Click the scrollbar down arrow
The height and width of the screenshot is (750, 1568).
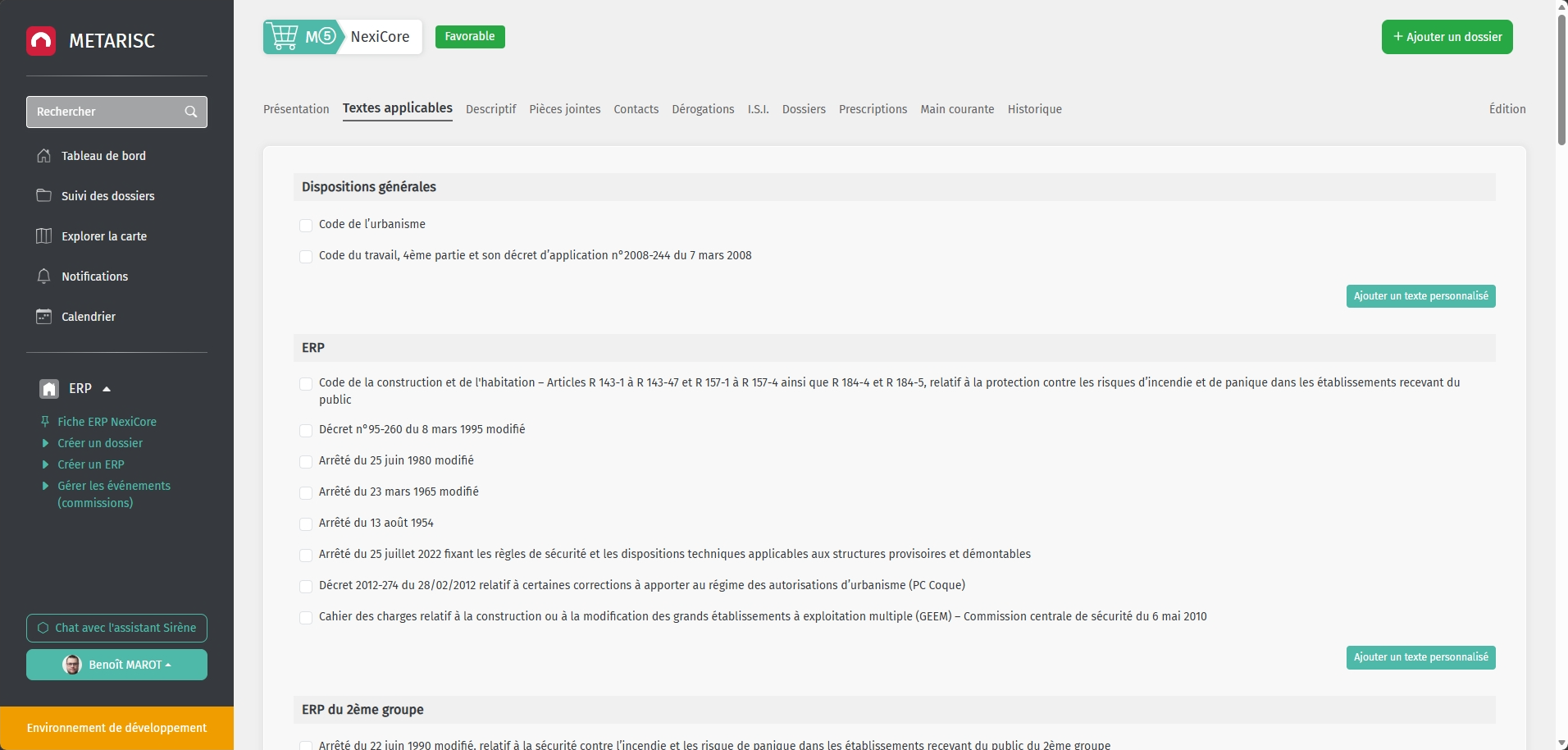point(1561,743)
